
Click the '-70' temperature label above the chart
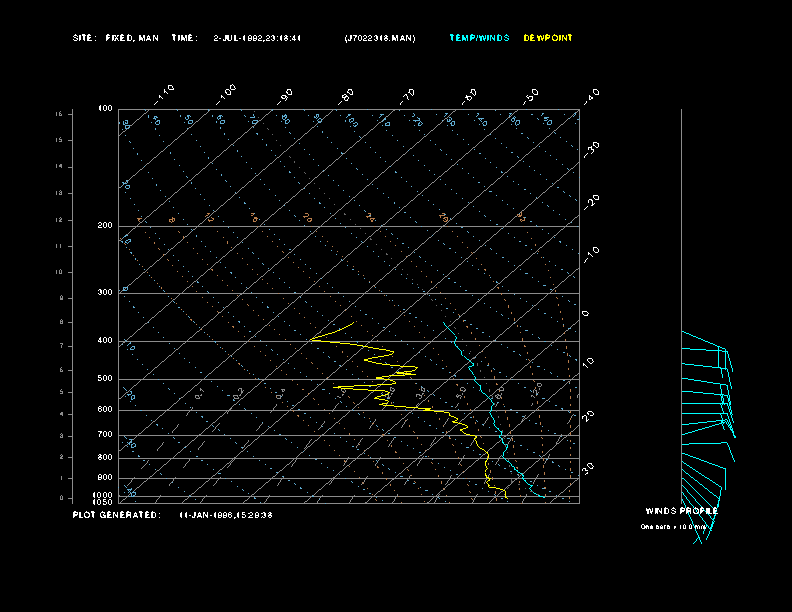407,96
